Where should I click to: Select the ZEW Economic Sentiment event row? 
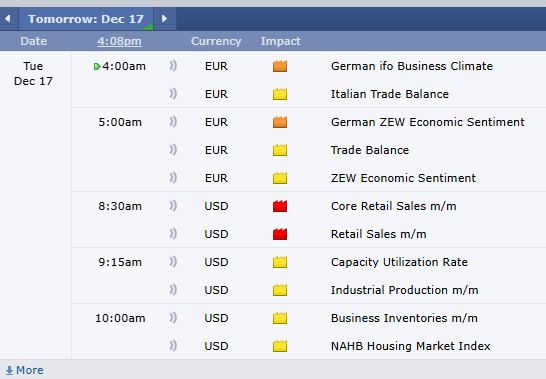point(309,178)
